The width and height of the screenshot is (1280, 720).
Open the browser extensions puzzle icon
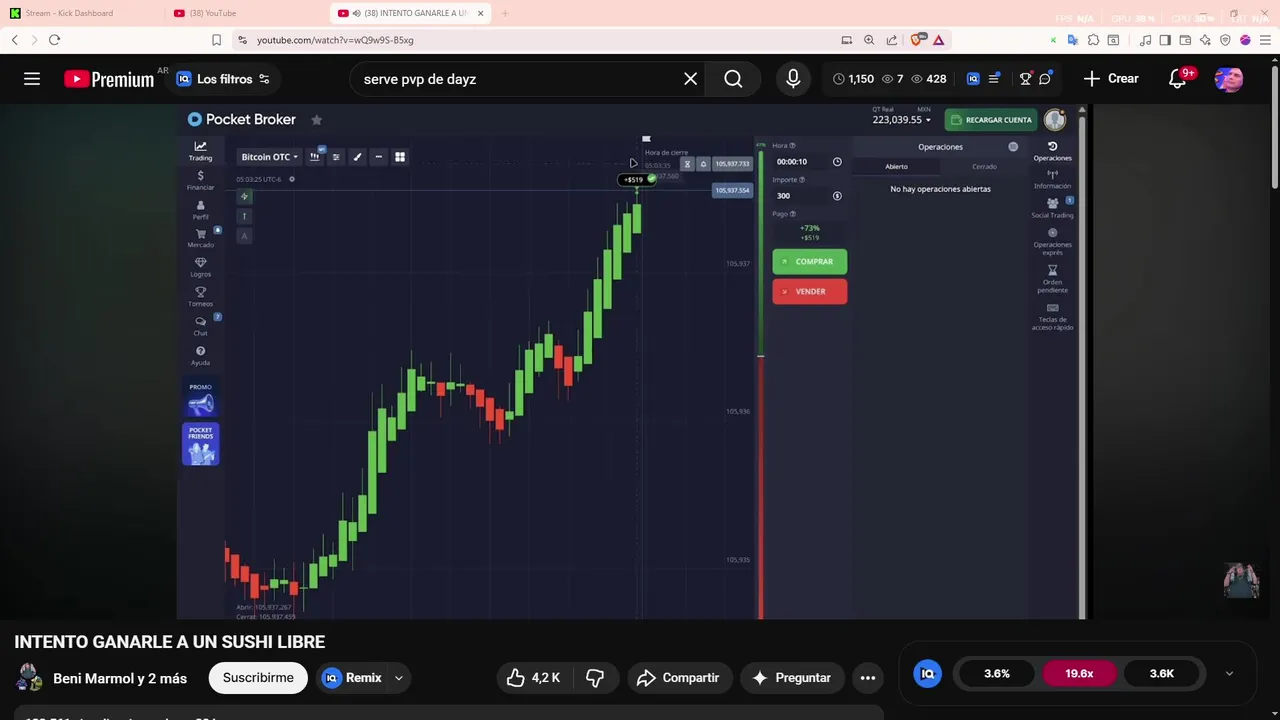coord(1093,40)
